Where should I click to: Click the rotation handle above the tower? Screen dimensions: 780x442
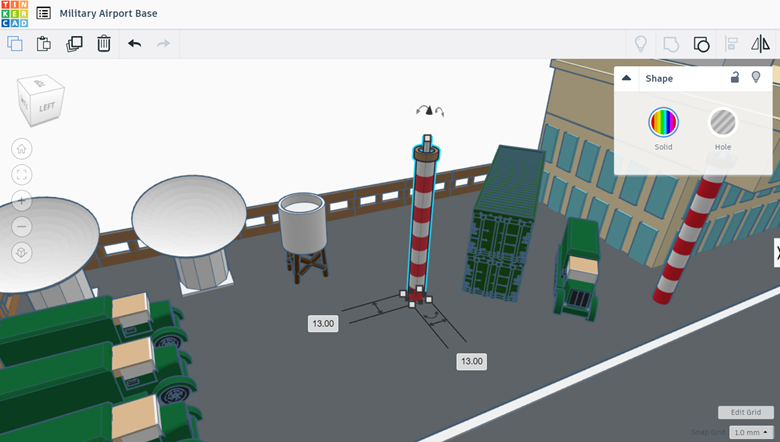pyautogui.click(x=430, y=110)
